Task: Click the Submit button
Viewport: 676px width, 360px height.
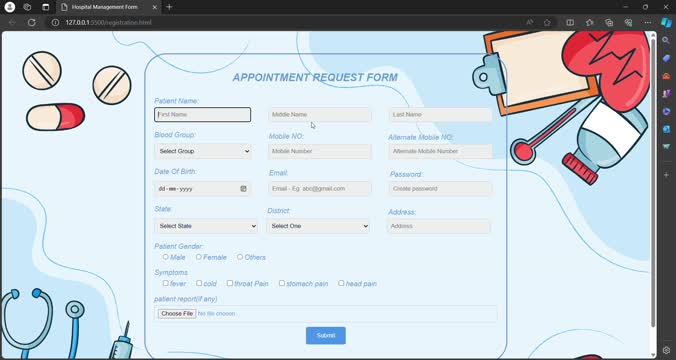Action: tap(325, 335)
